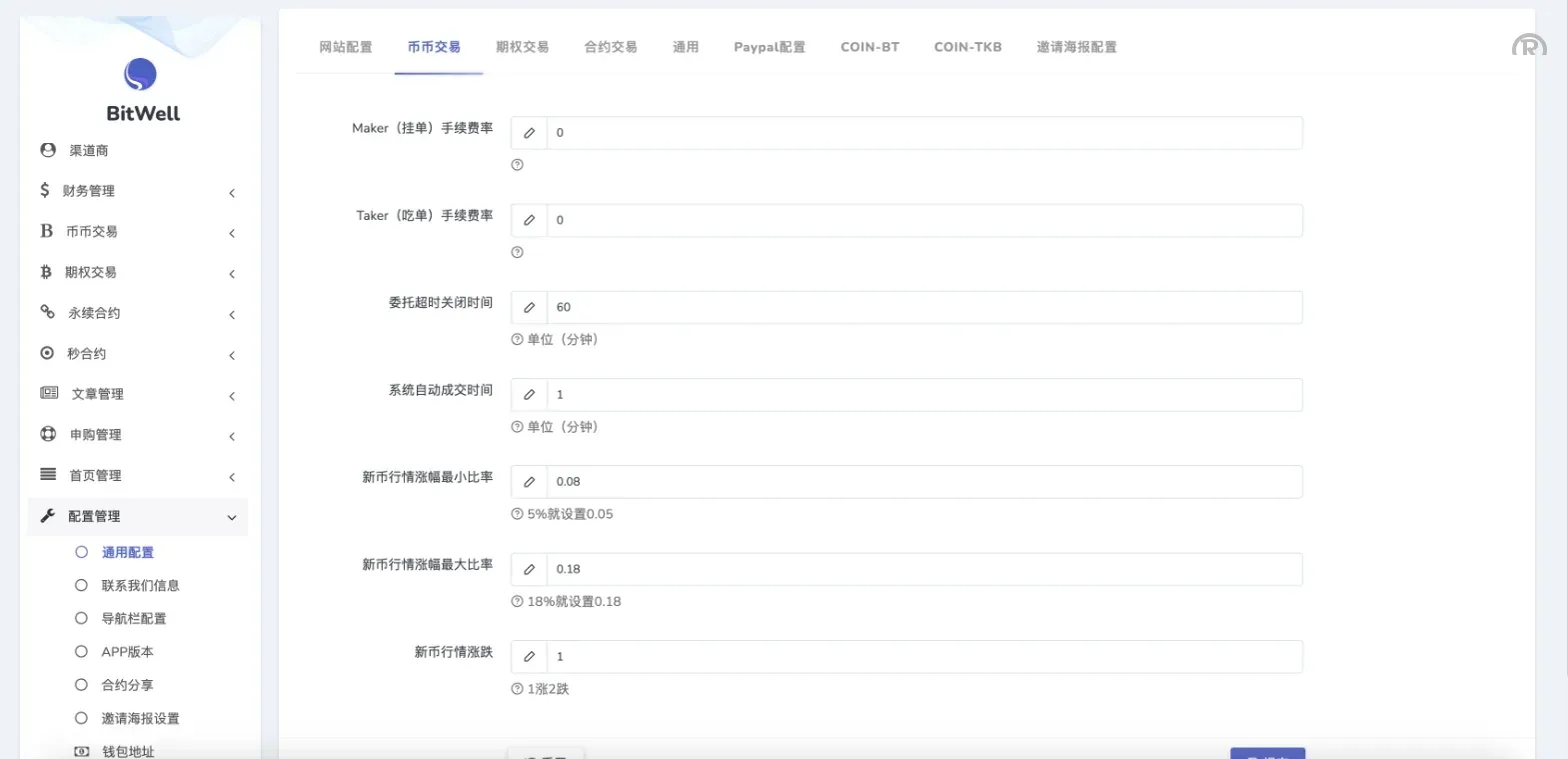Viewport: 1568px width, 759px height.
Task: Click the 永续合约 percent icon
Action: [47, 312]
